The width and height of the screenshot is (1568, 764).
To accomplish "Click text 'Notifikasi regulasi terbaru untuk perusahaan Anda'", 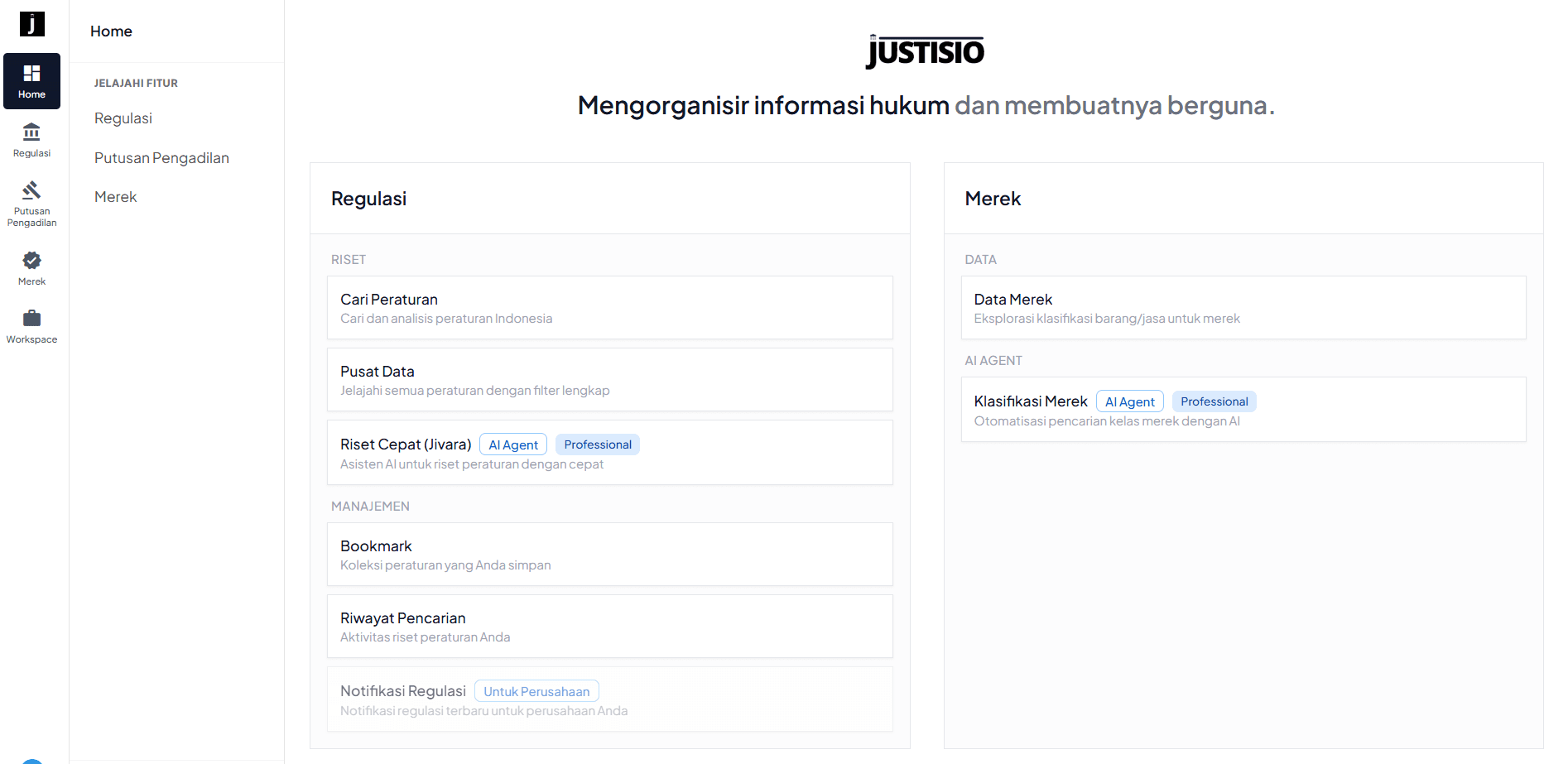I will coord(484,711).
